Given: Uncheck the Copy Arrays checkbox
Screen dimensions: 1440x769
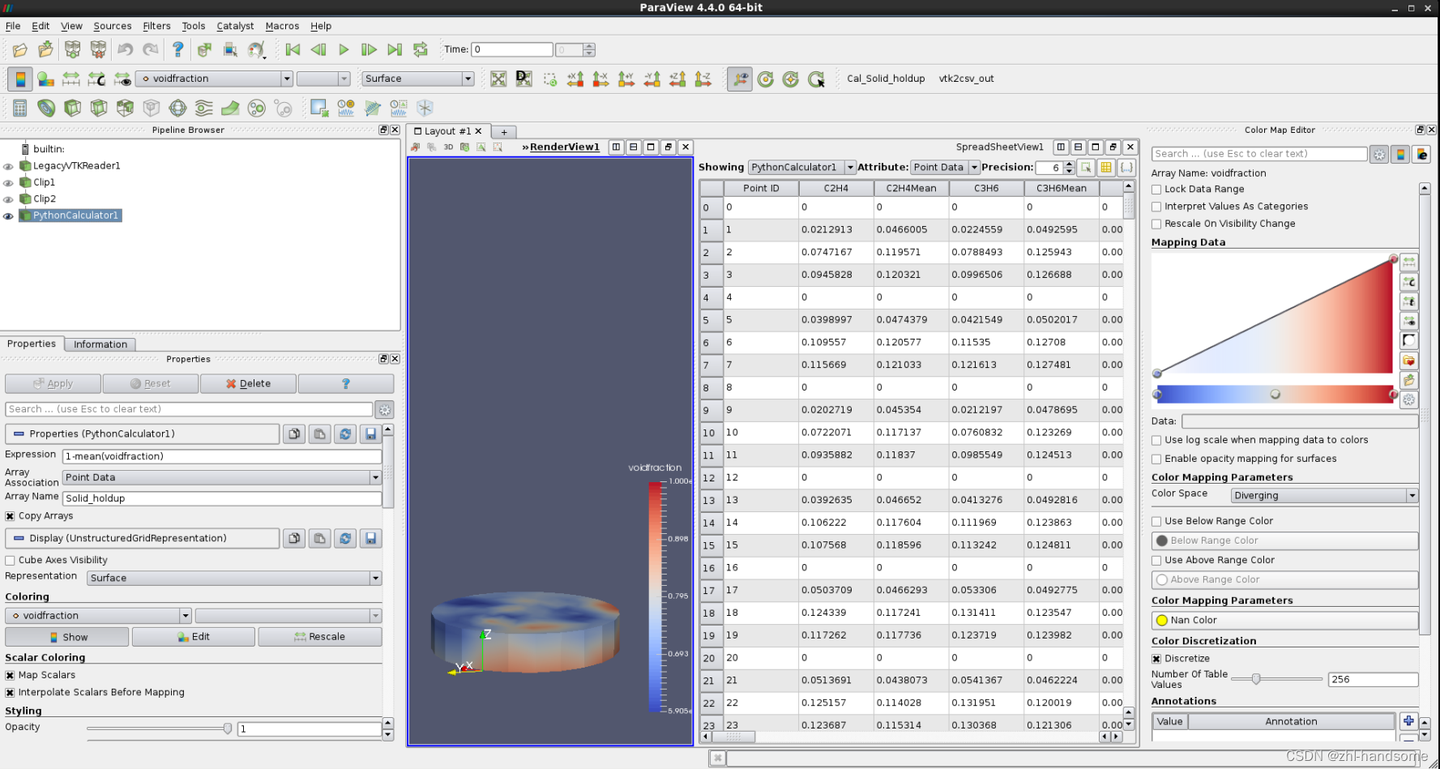Looking at the screenshot, I should [x=11, y=516].
